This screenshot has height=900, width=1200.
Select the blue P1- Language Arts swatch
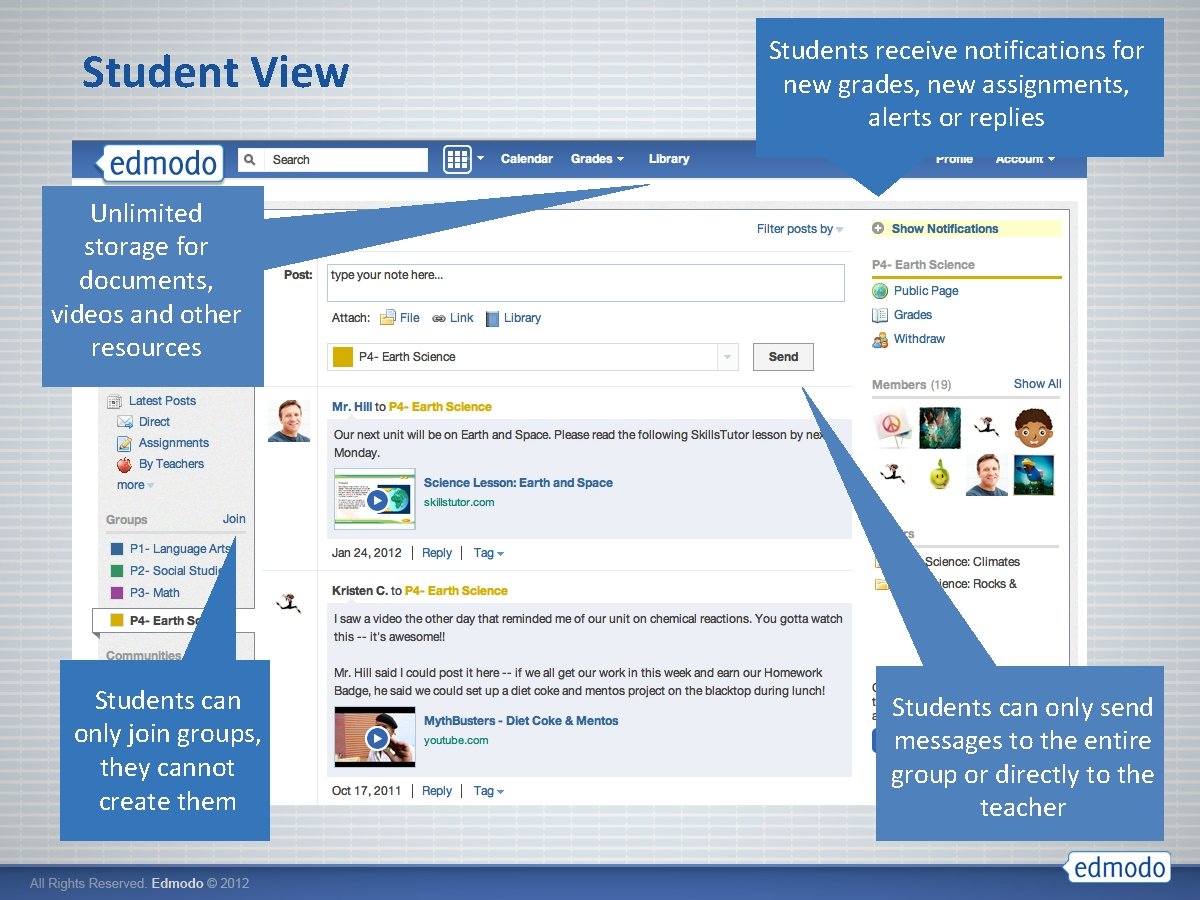(117, 549)
